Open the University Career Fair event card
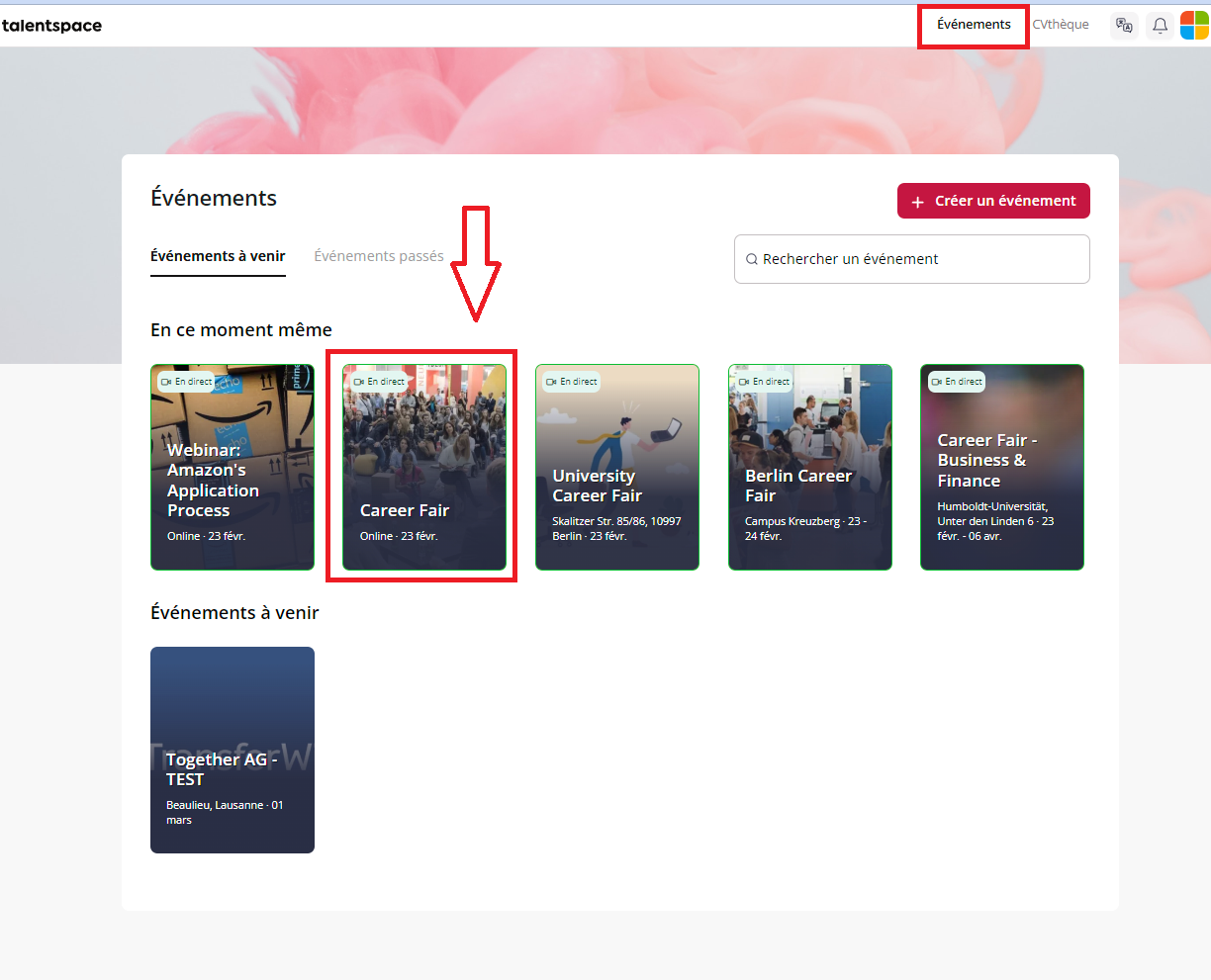This screenshot has height=980, width=1211. [x=617, y=475]
